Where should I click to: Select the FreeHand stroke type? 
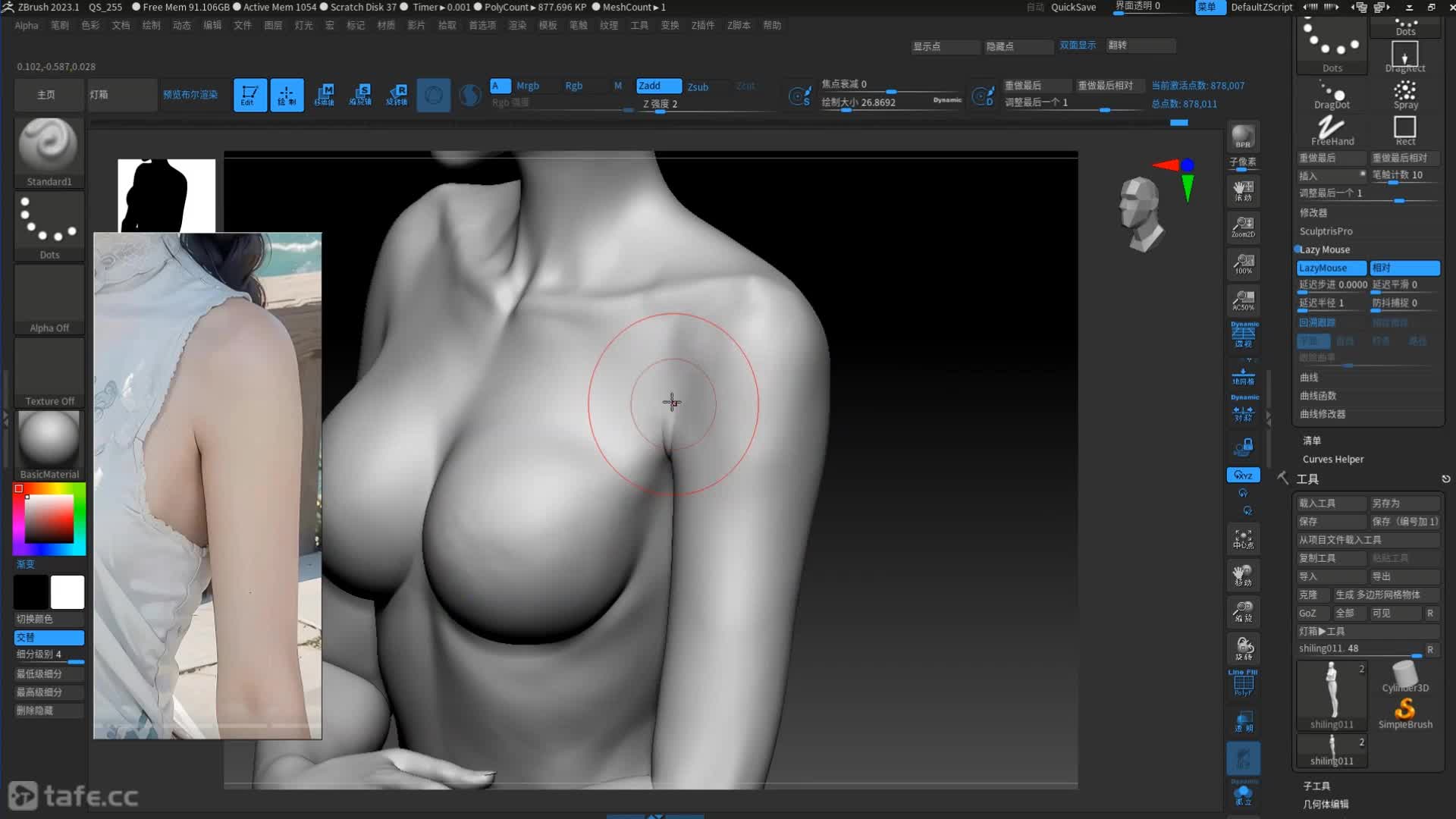point(1332,130)
